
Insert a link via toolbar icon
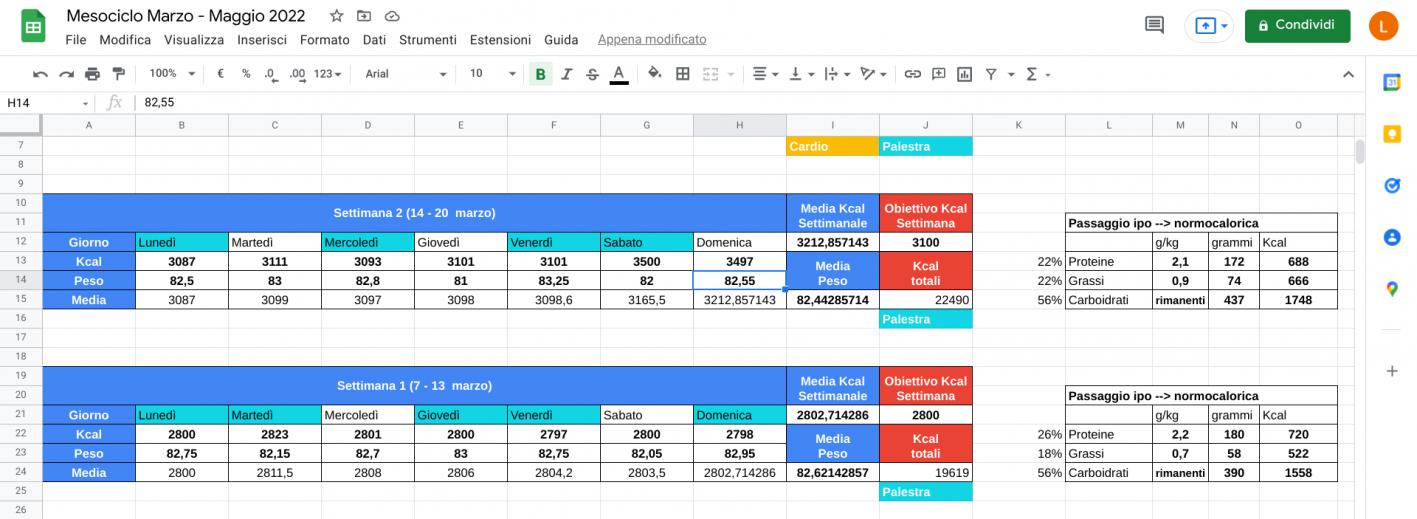click(x=912, y=74)
